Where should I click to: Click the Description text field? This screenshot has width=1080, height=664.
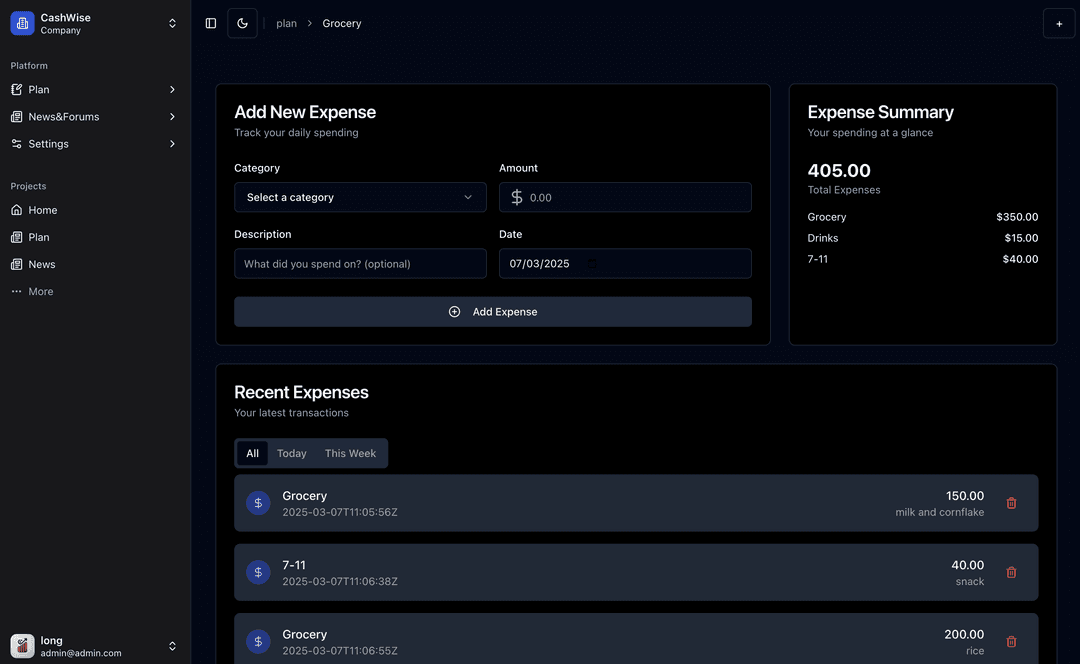360,264
